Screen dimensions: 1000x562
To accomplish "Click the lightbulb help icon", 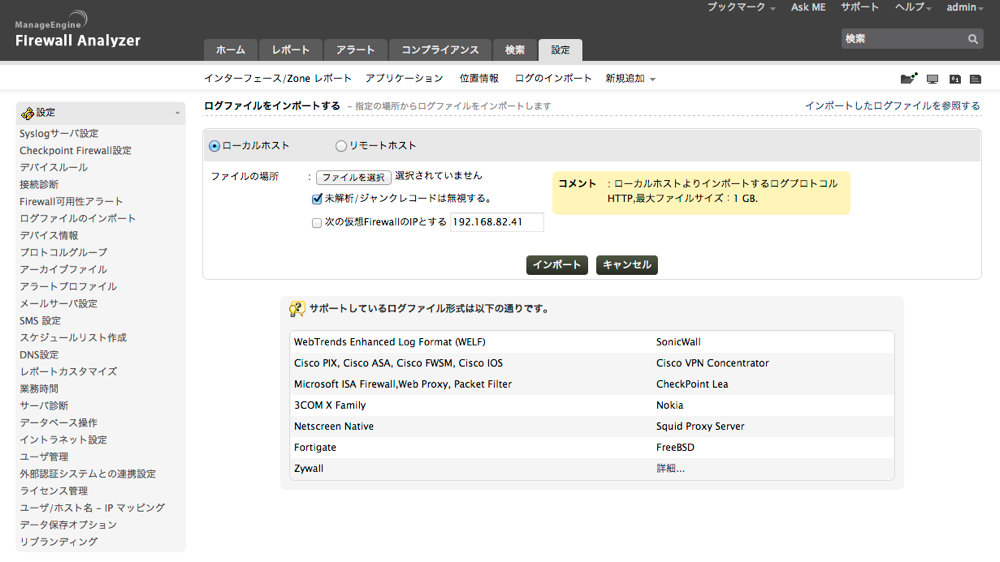I will pos(297,309).
